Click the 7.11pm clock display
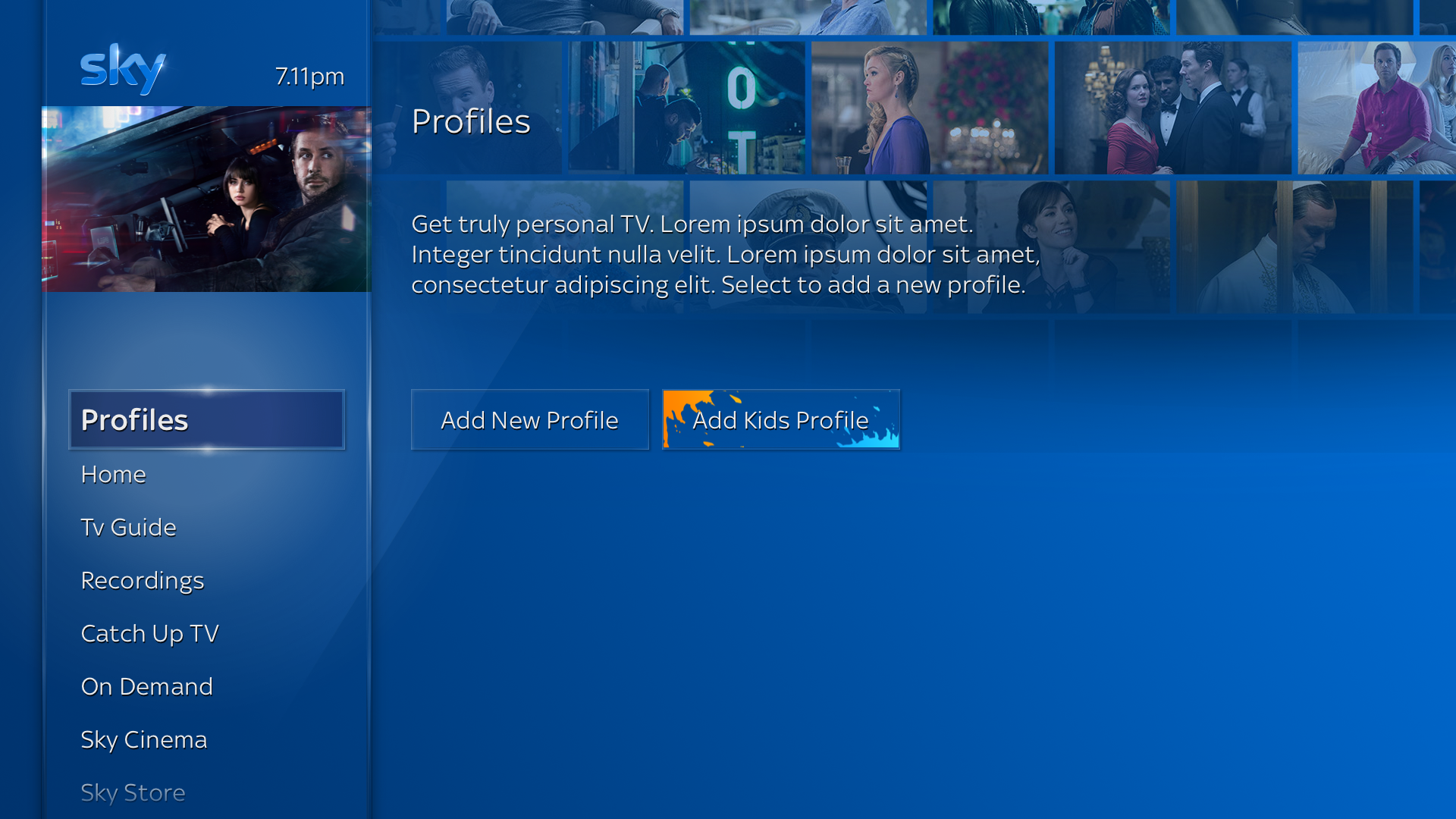1456x819 pixels. (309, 77)
